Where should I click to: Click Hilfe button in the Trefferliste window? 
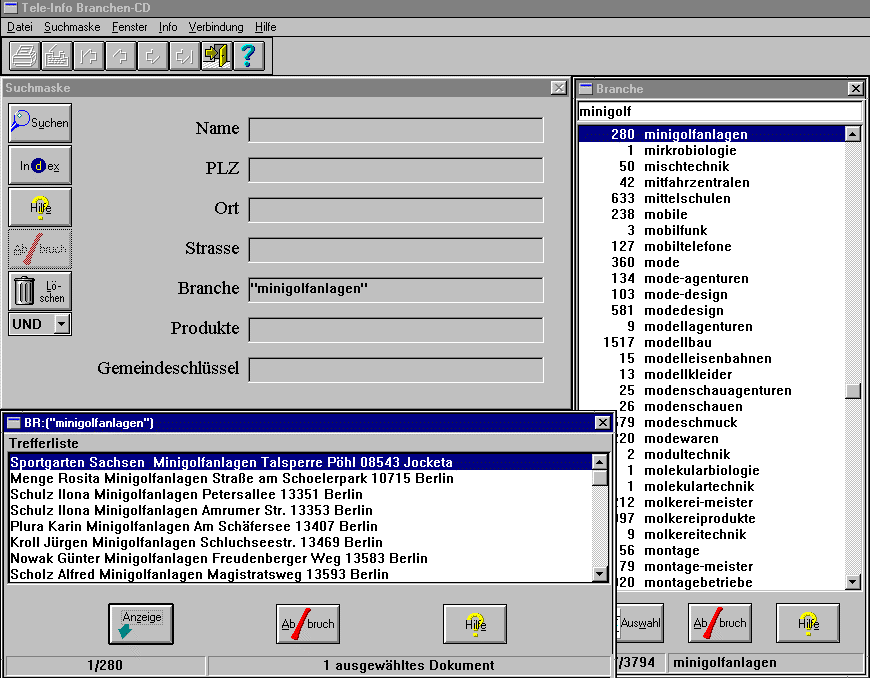coord(475,624)
